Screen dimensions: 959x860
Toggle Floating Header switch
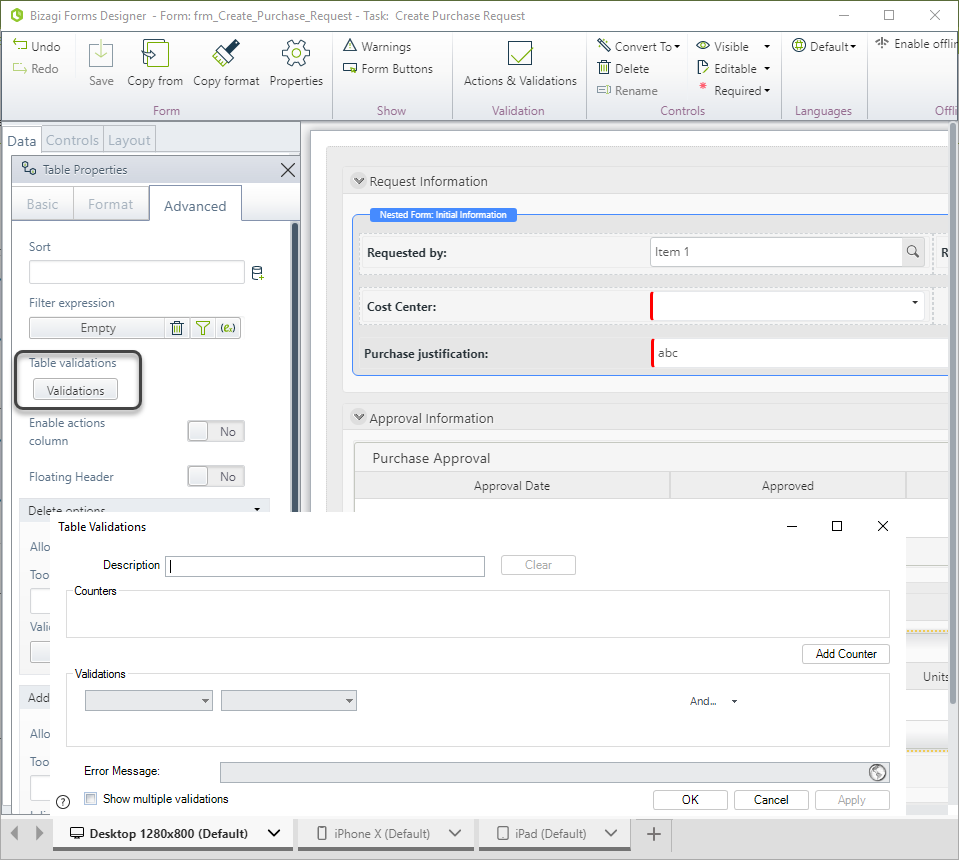click(216, 476)
